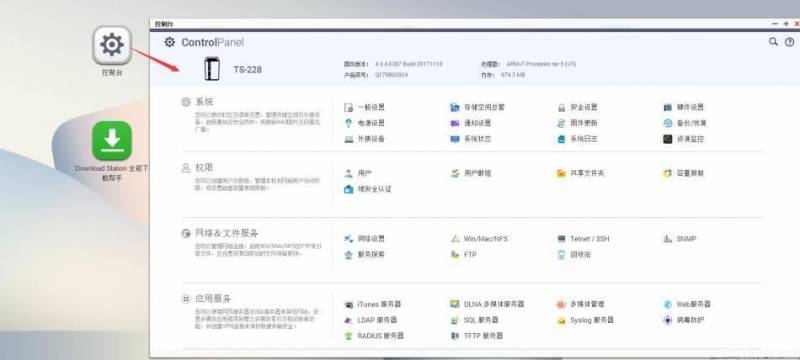Image resolution: width=800 pixels, height=360 pixels.
Task: Open RADIUS 服务器 settings
Action: (x=374, y=336)
